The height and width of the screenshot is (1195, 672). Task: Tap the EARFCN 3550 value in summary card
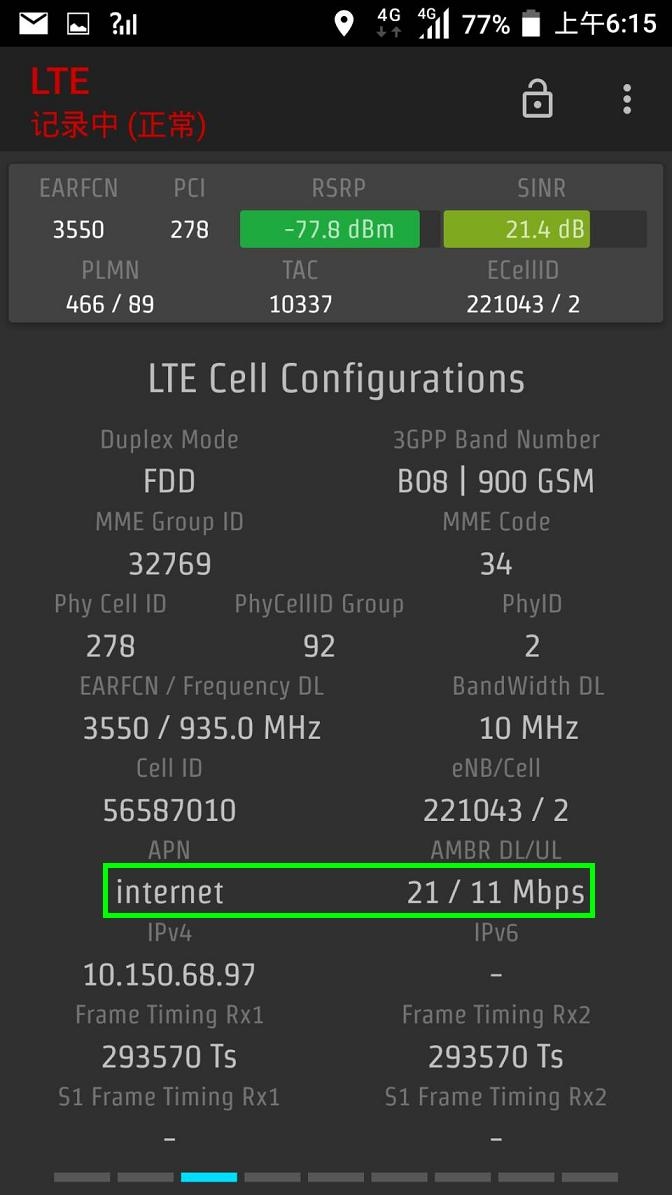coord(78,229)
